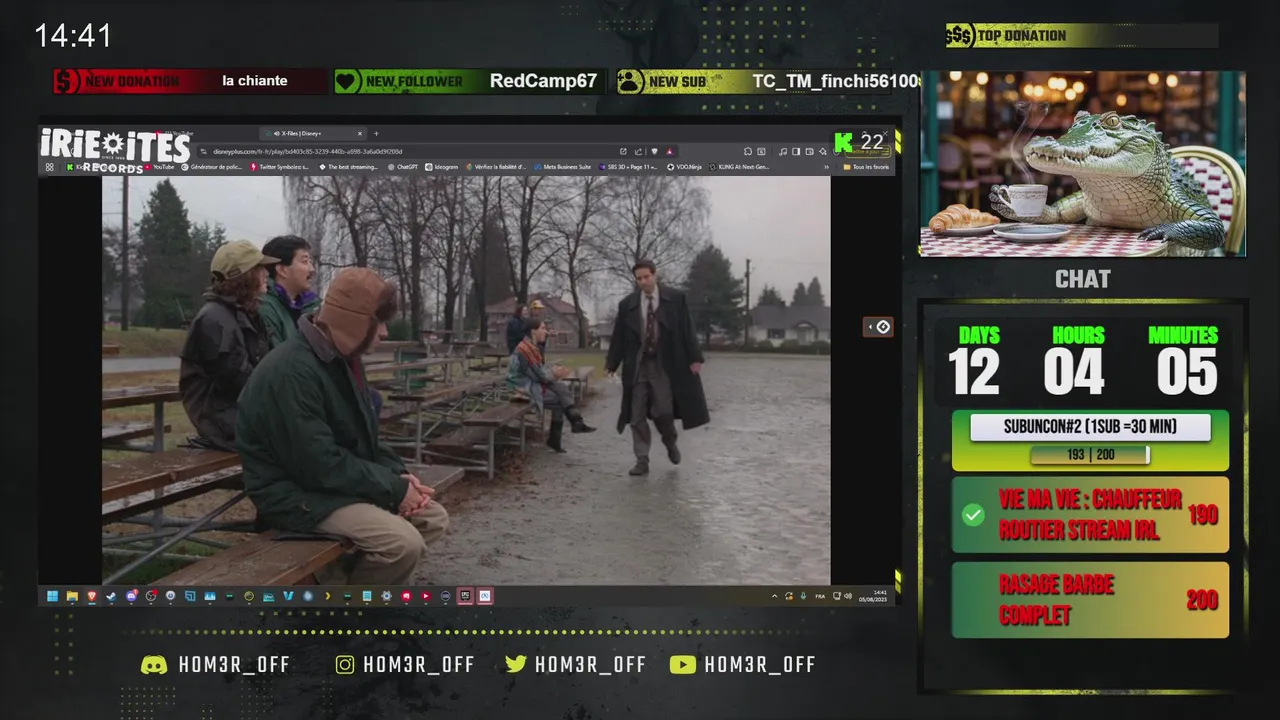Screen dimensions: 1280x720
Task: Click the Kick logo next to 22
Action: pyautogui.click(x=844, y=142)
